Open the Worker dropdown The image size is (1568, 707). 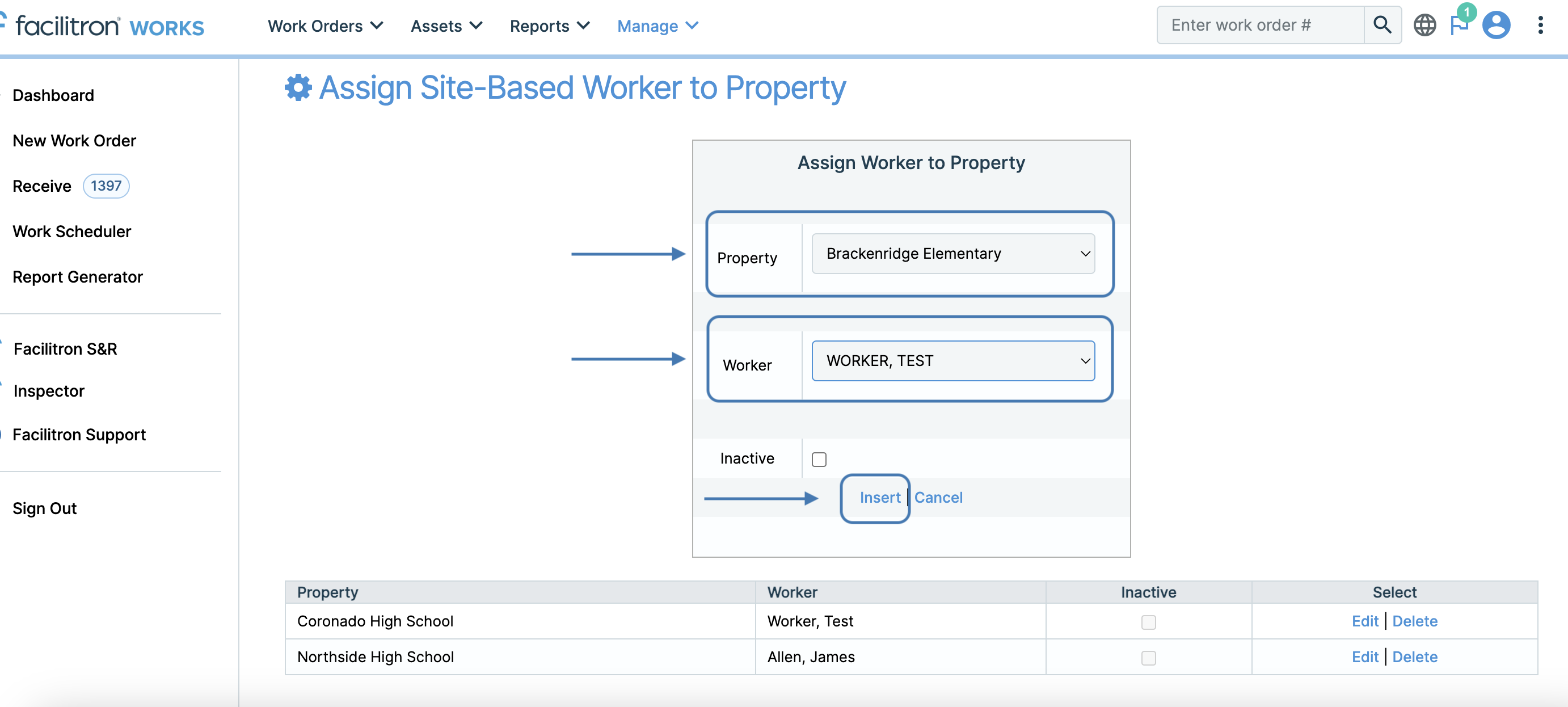(952, 360)
